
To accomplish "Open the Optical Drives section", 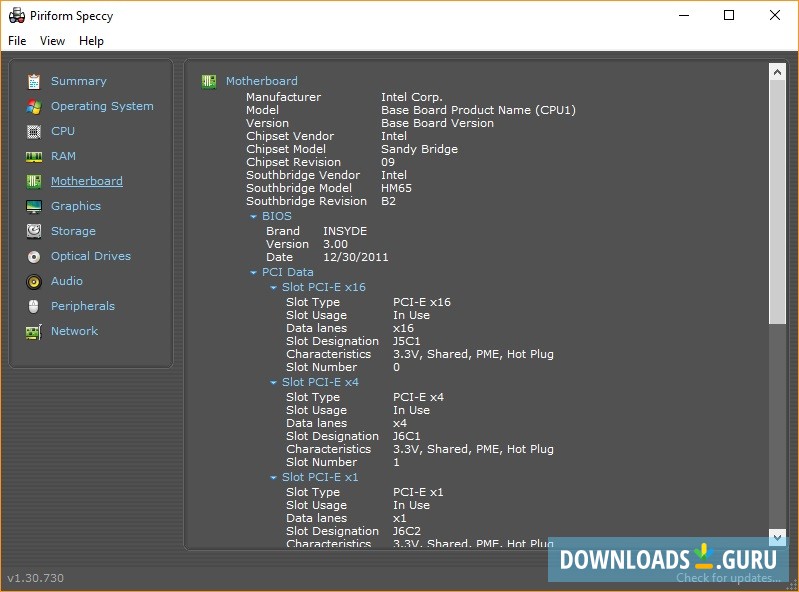I will tap(91, 256).
